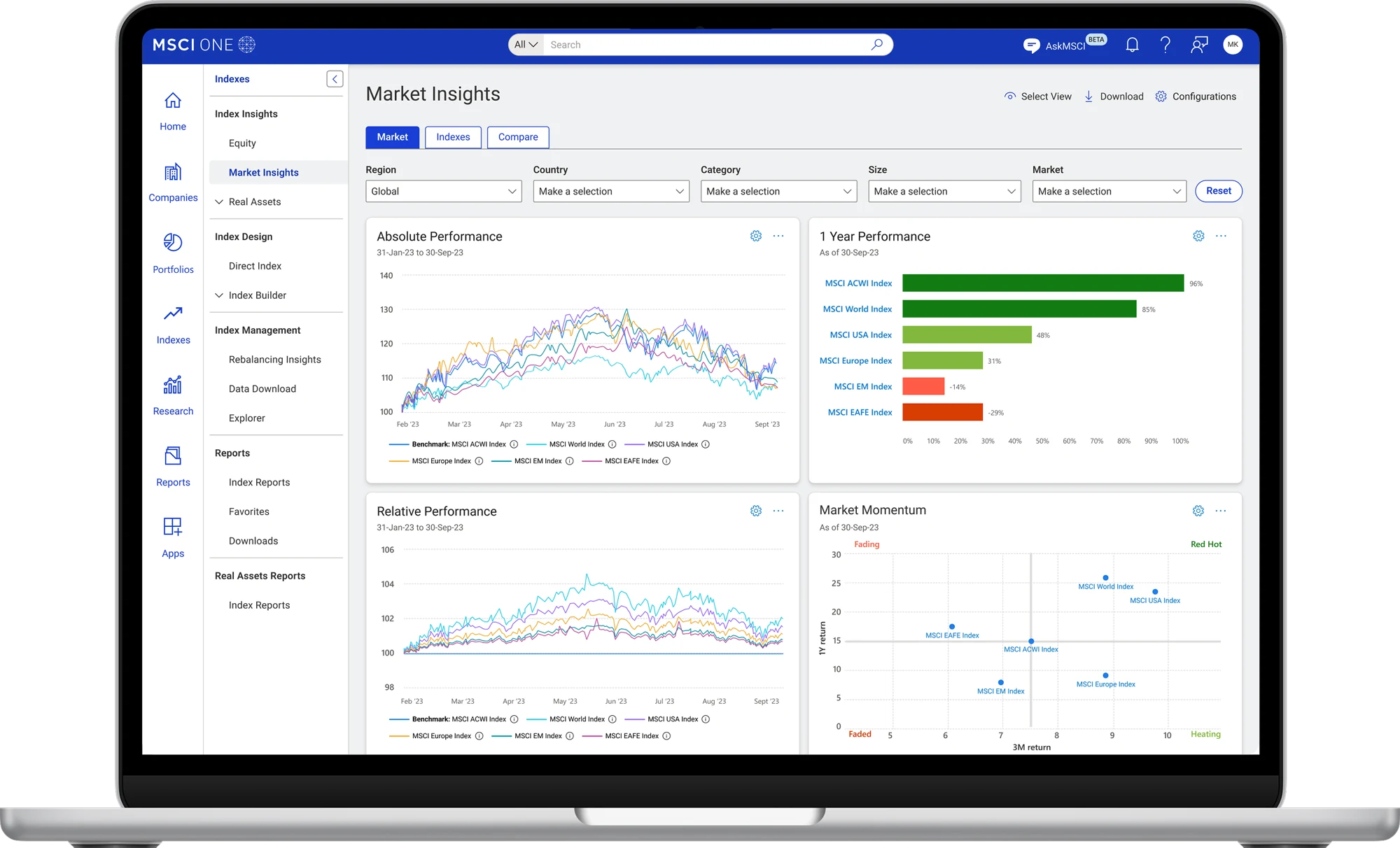Open the Companies icon in the sidebar
The image size is (1400, 848).
point(173,183)
